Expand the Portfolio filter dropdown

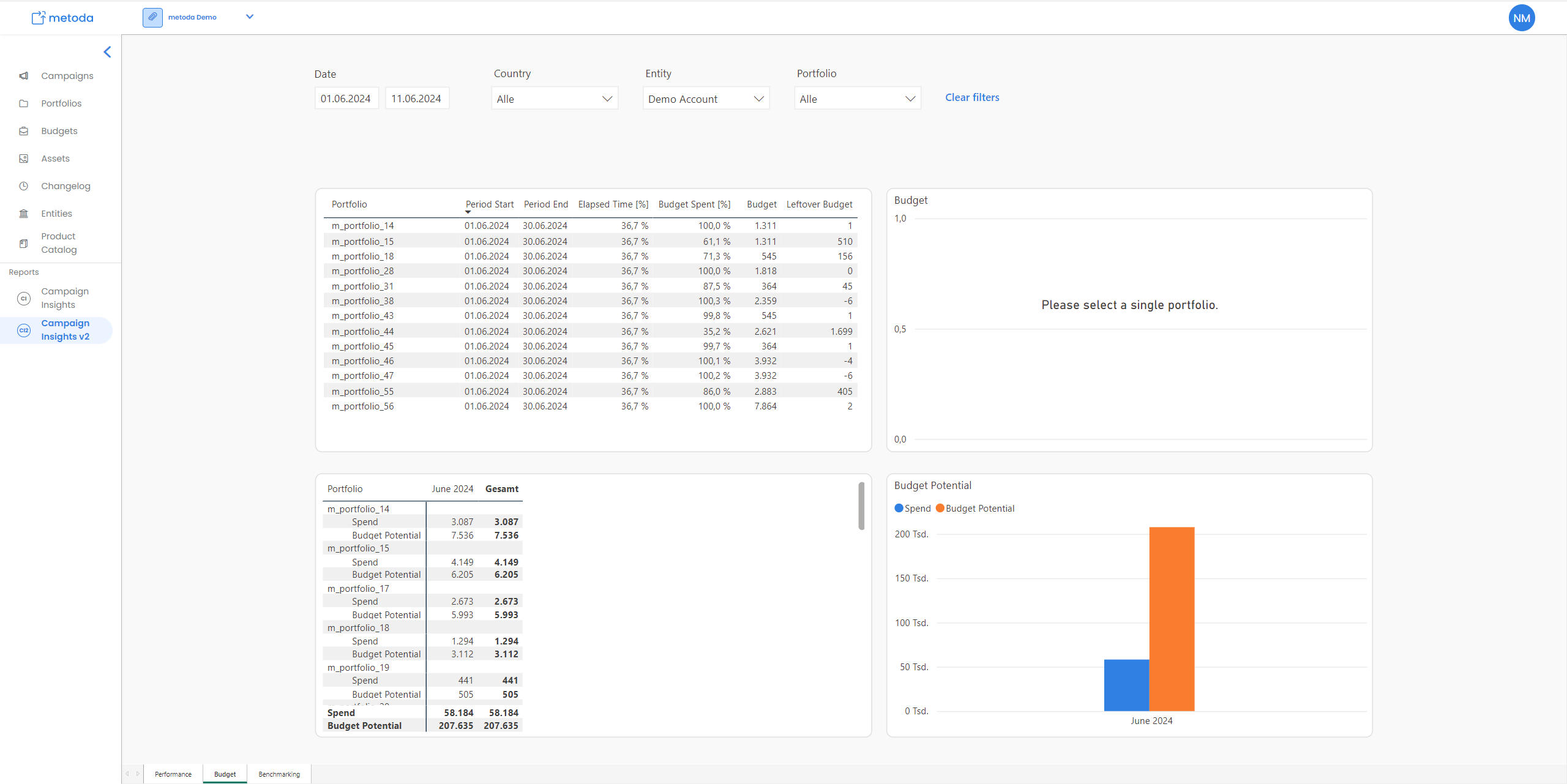click(857, 99)
